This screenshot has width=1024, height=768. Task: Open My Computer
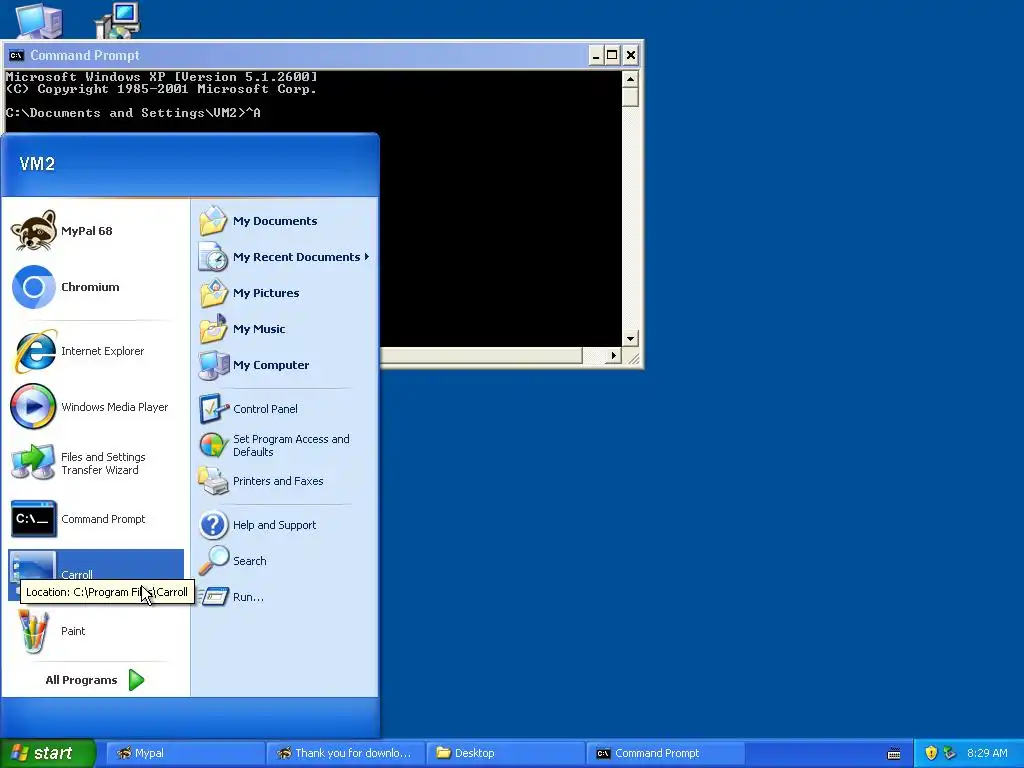(x=284, y=364)
